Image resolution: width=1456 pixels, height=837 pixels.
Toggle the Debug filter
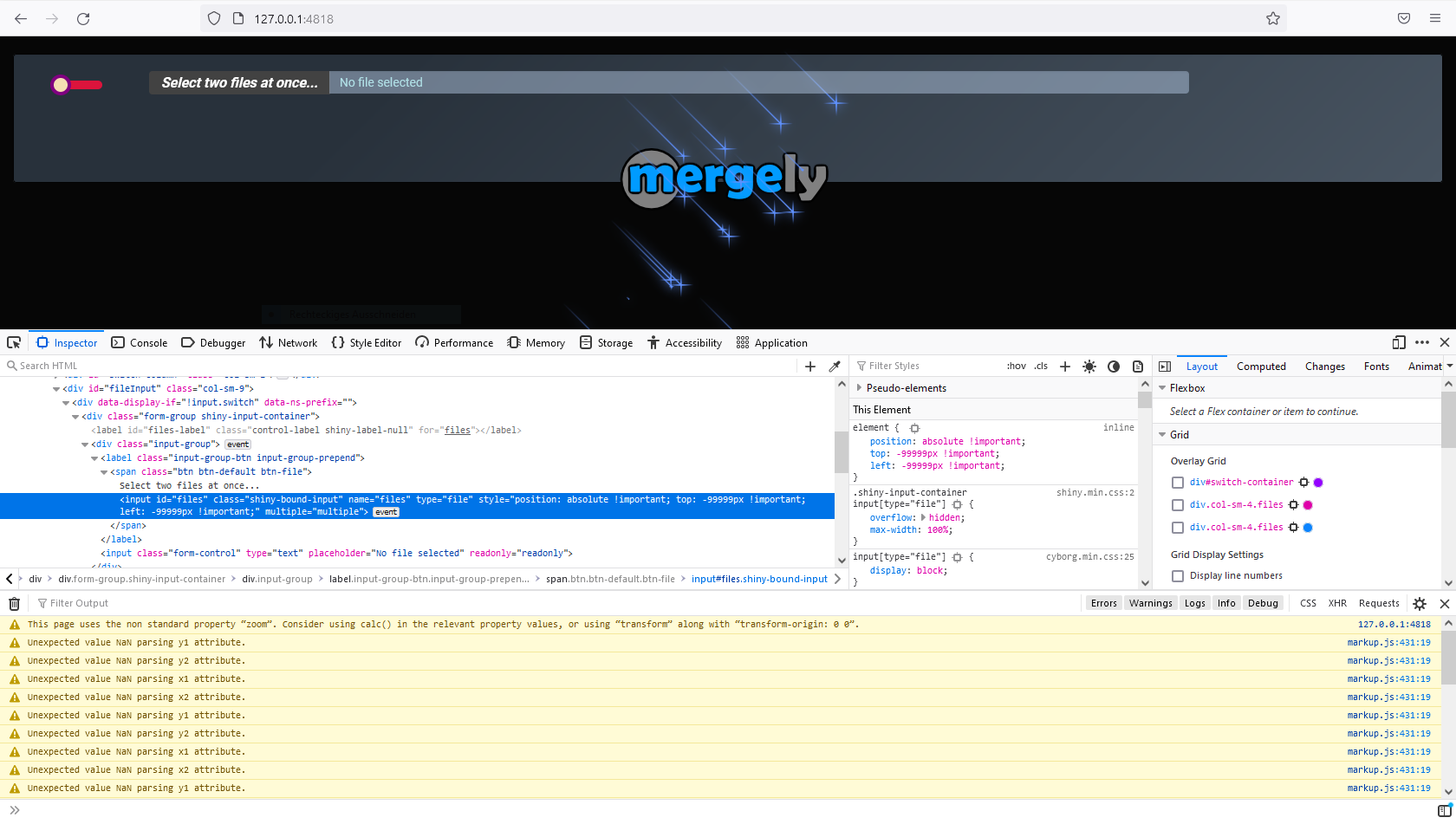click(1263, 603)
